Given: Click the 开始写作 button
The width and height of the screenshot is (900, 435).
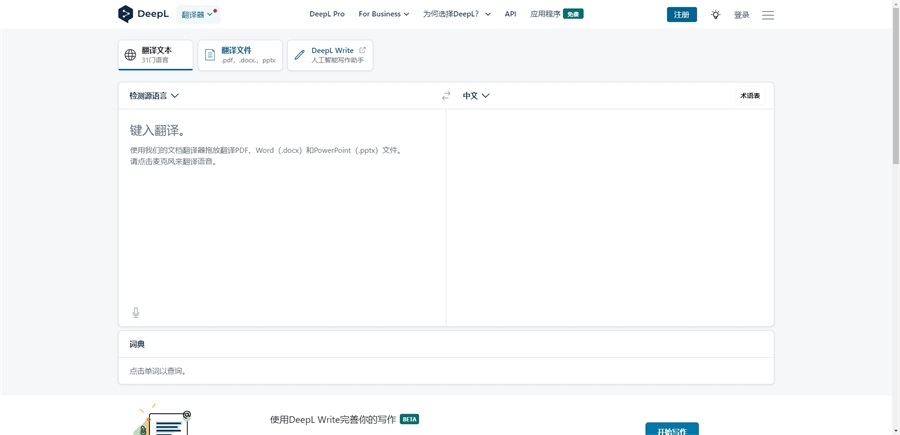Looking at the screenshot, I should [672, 429].
